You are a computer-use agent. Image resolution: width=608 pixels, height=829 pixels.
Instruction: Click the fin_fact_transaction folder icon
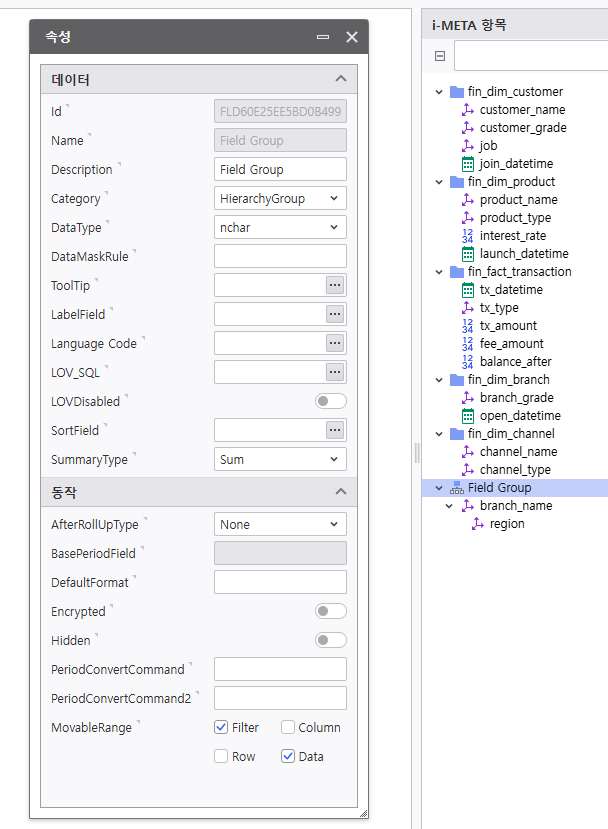pos(457,272)
